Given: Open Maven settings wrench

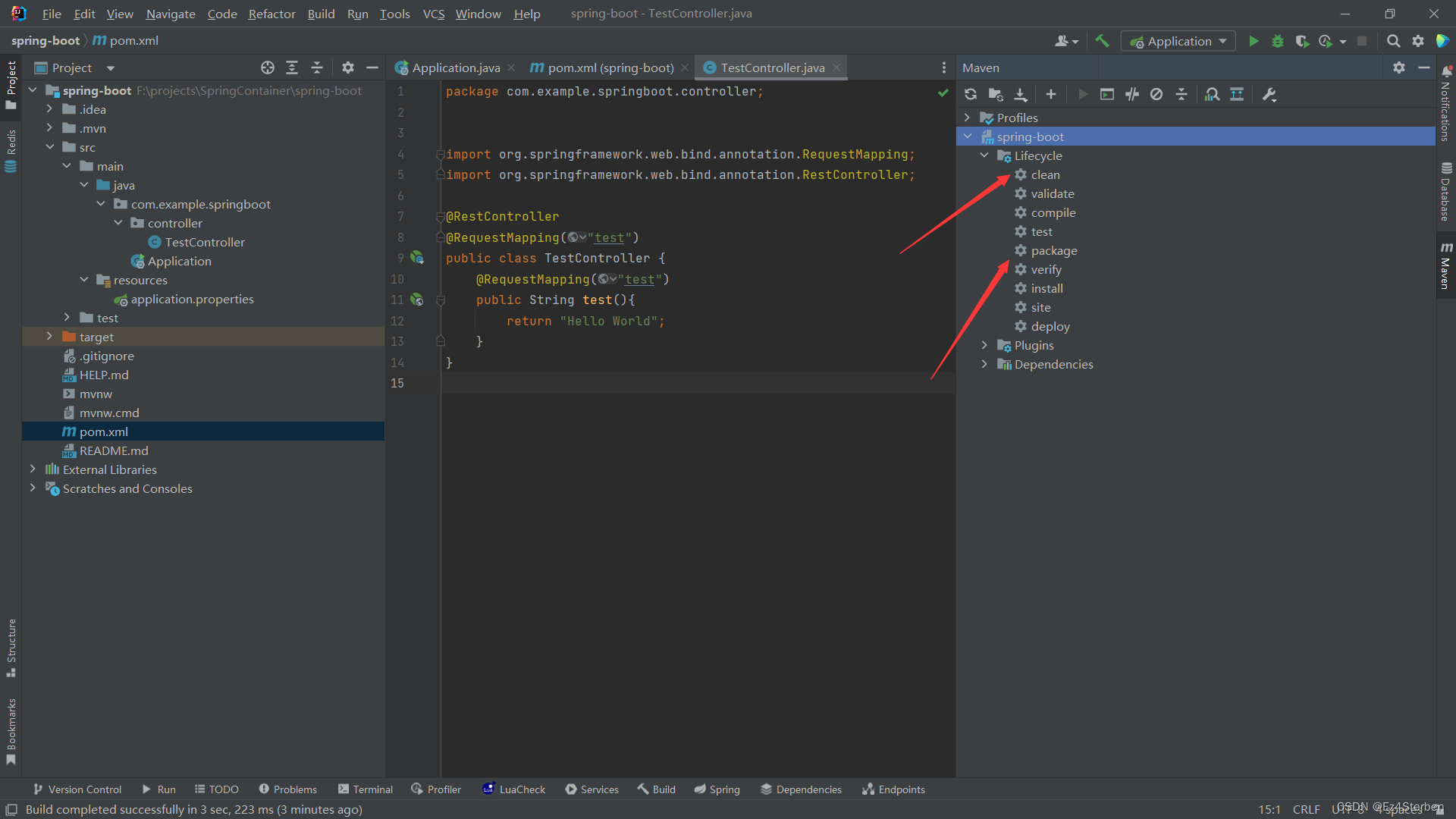Looking at the screenshot, I should point(1269,95).
